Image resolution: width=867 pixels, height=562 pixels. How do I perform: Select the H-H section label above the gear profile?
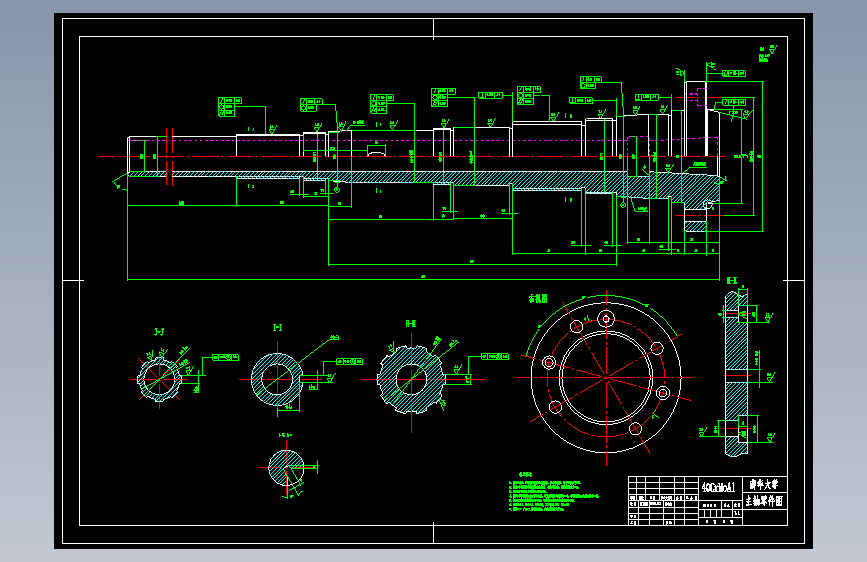coord(411,324)
